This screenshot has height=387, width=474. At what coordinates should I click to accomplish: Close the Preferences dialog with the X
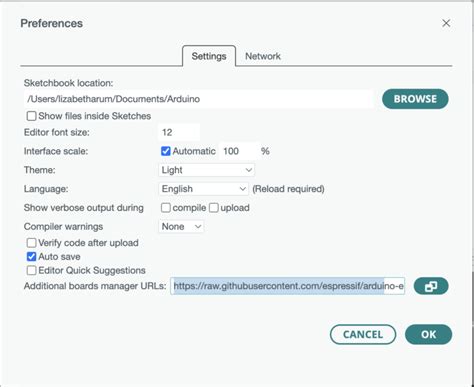click(446, 23)
